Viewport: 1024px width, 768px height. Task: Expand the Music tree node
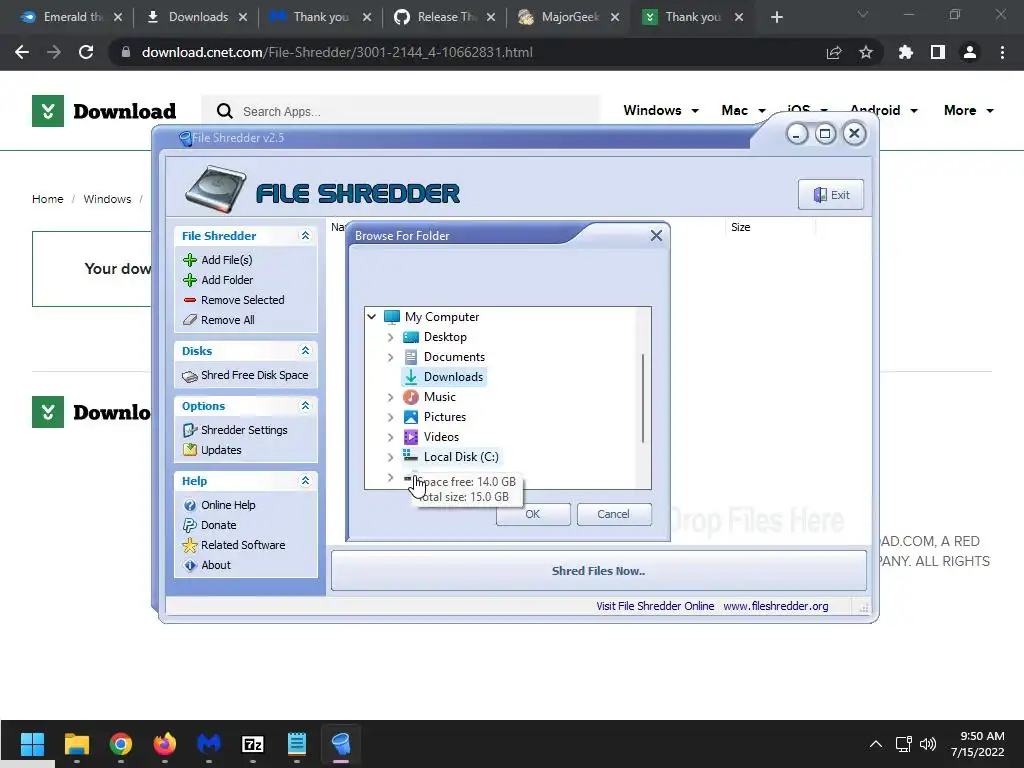tap(391, 397)
